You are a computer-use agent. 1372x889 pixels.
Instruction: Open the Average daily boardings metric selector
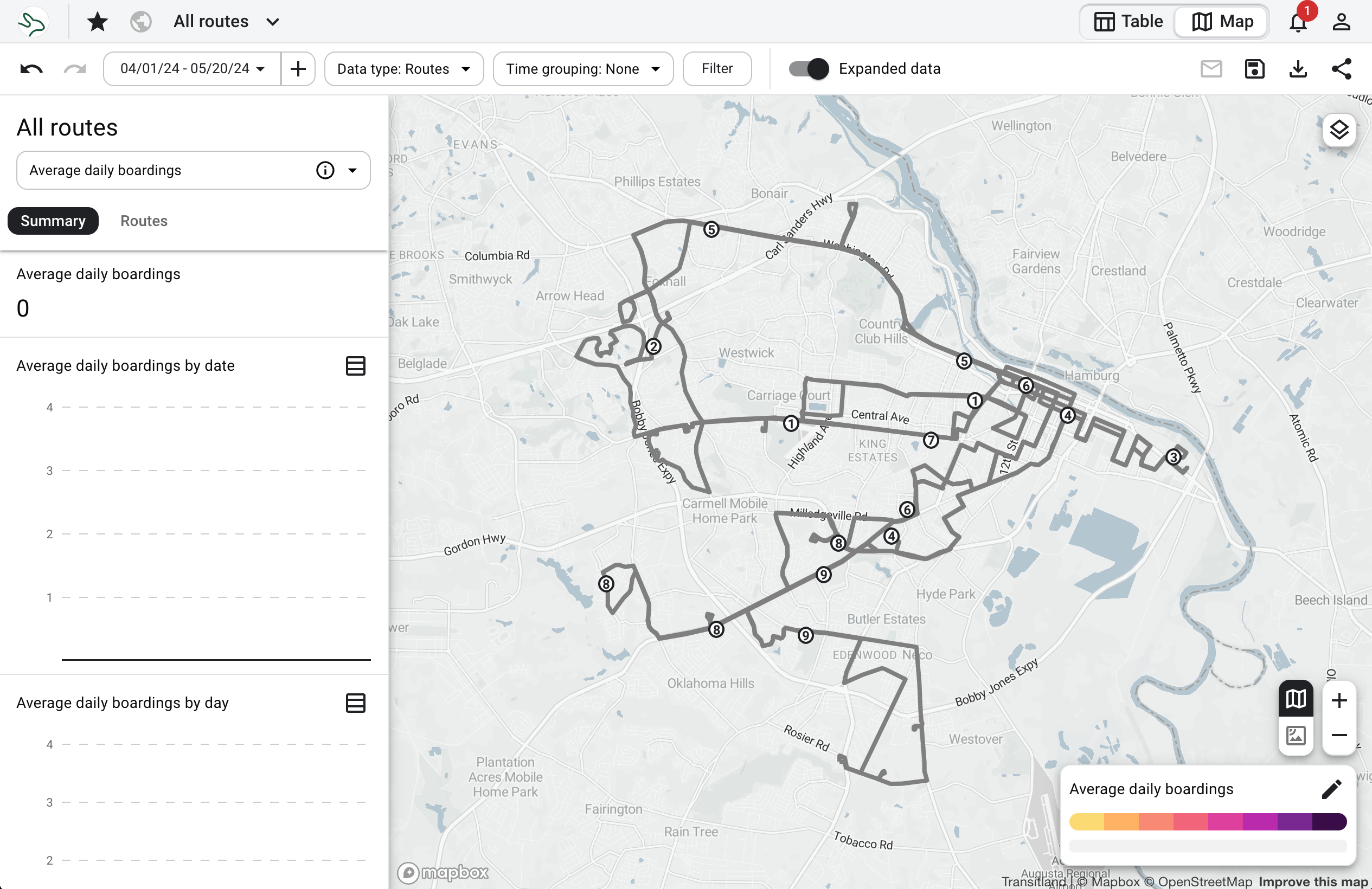(193, 170)
